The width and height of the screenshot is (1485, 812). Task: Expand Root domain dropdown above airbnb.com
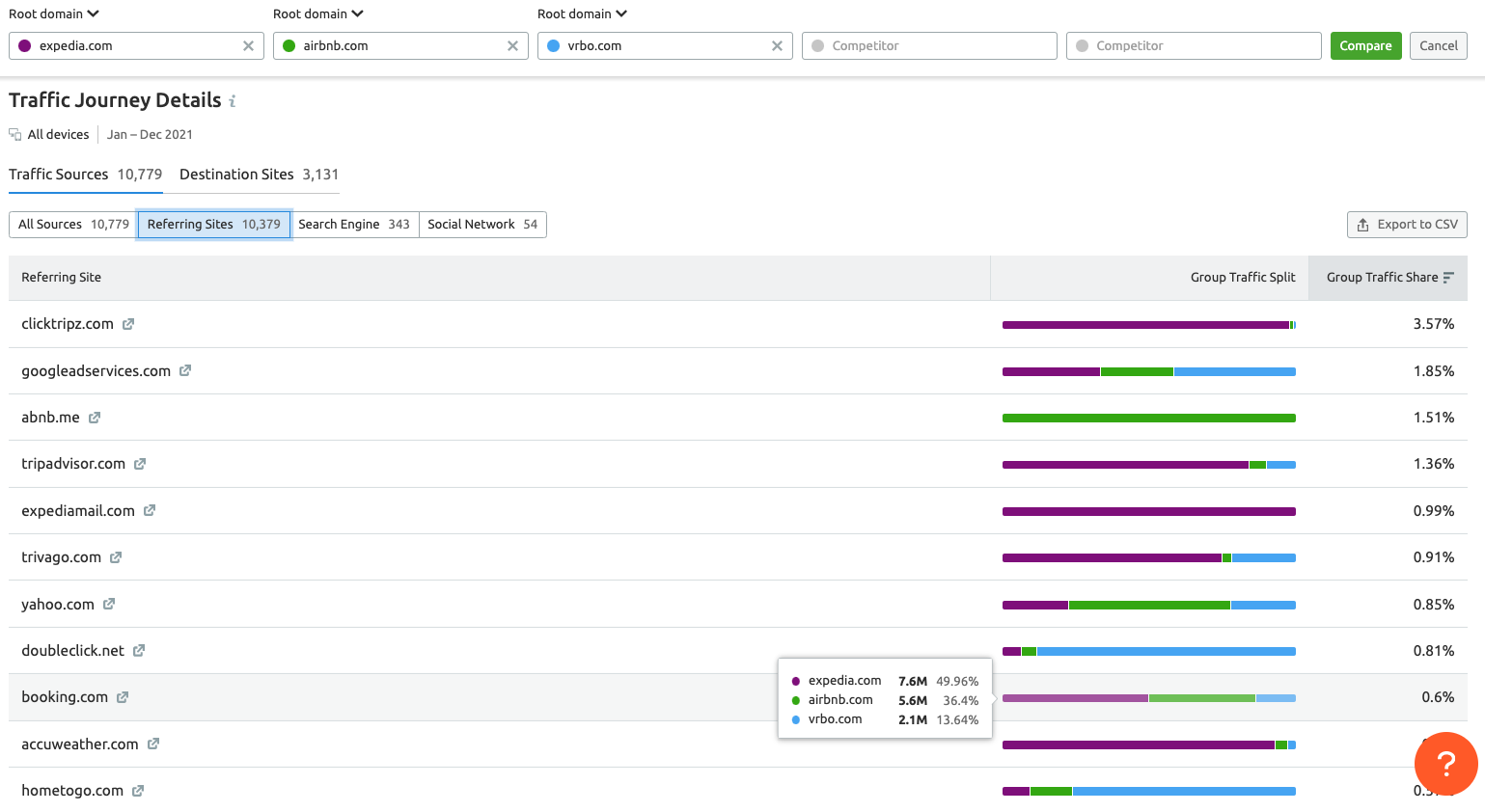click(x=318, y=14)
